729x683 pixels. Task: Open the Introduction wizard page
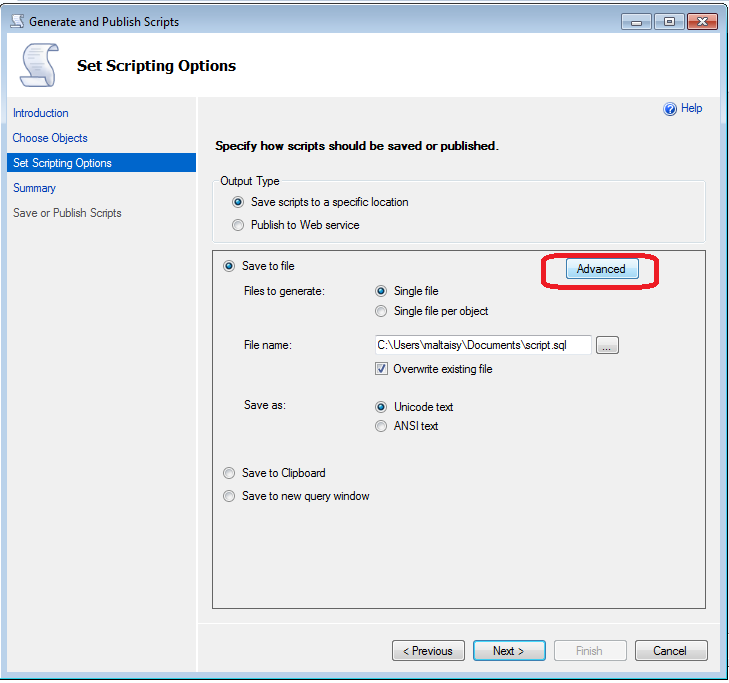pos(41,113)
